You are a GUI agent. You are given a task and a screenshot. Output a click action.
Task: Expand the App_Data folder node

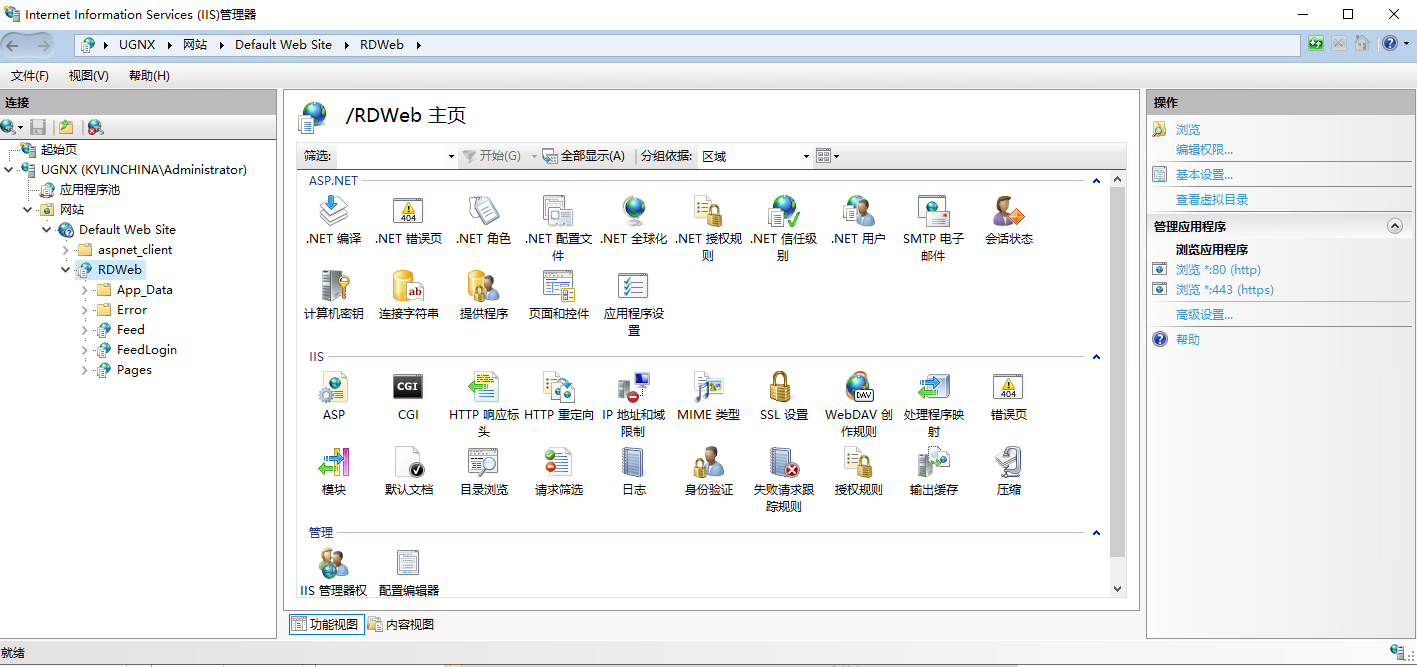point(85,290)
